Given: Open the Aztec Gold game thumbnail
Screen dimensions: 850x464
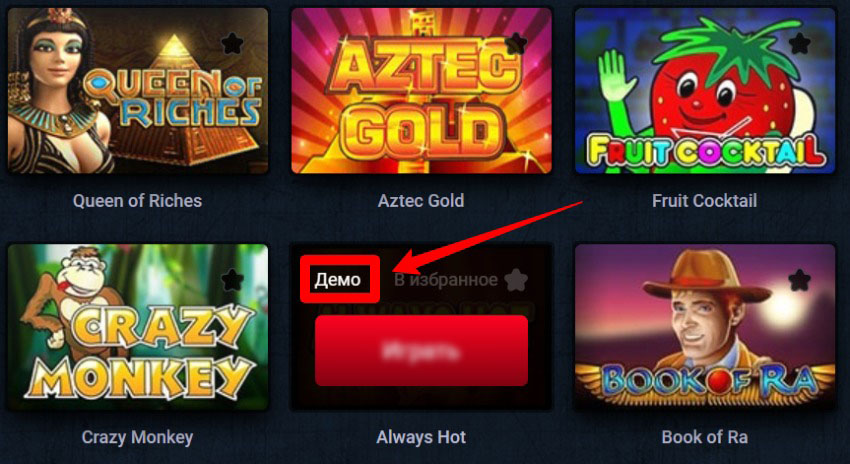Looking at the screenshot, I should pos(421,91).
